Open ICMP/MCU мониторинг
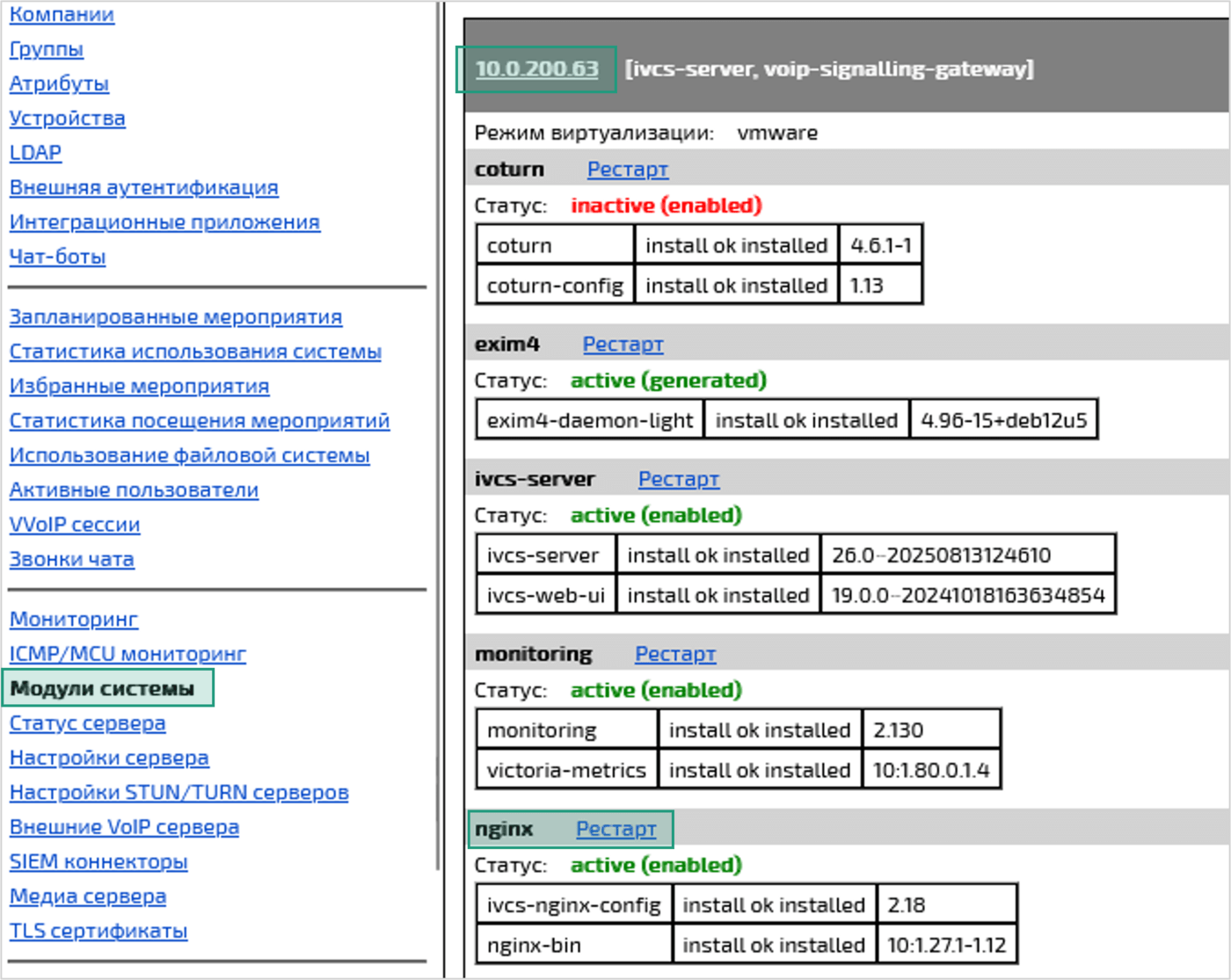The height and width of the screenshot is (980, 1231). point(127,654)
